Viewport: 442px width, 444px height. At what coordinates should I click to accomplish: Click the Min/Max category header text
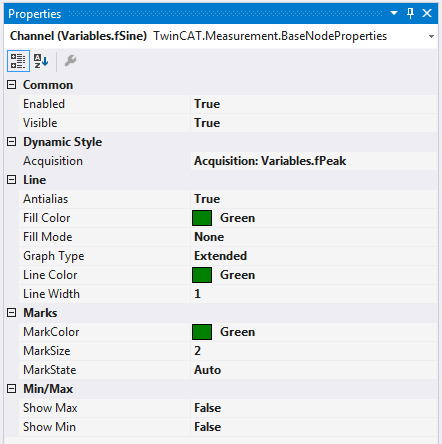tap(48, 389)
